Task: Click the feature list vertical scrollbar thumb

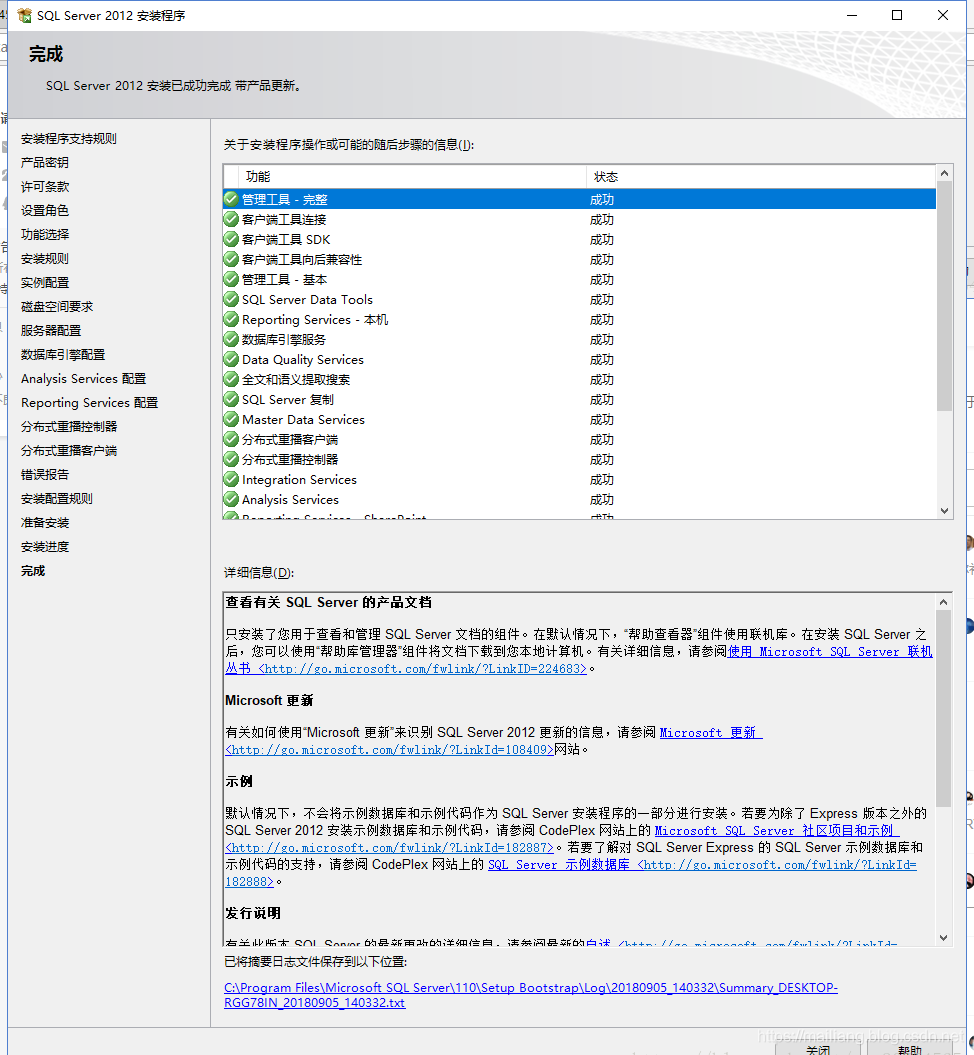Action: tap(944, 296)
